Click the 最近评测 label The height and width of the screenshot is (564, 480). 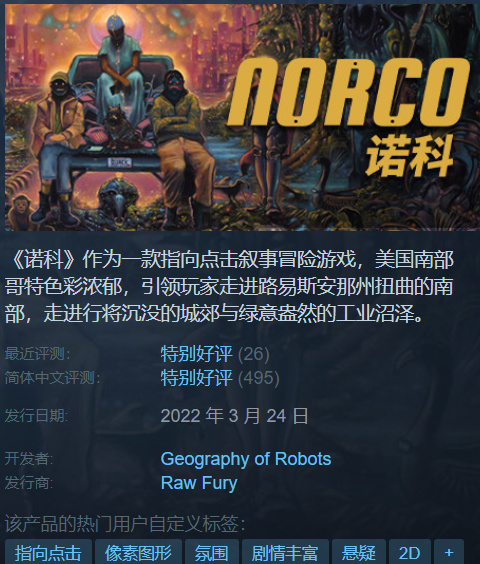point(37,354)
